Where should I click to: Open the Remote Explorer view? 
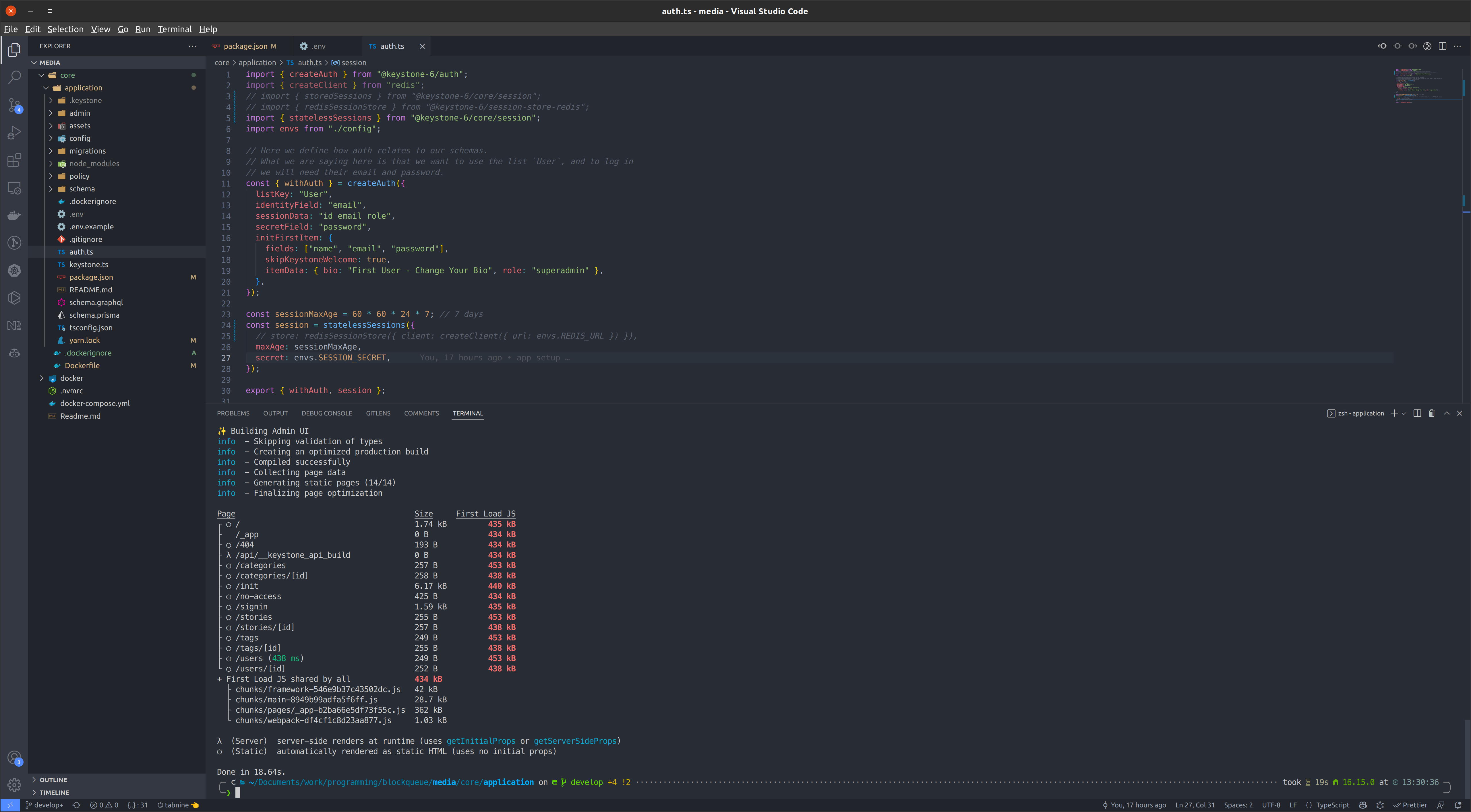click(x=14, y=188)
